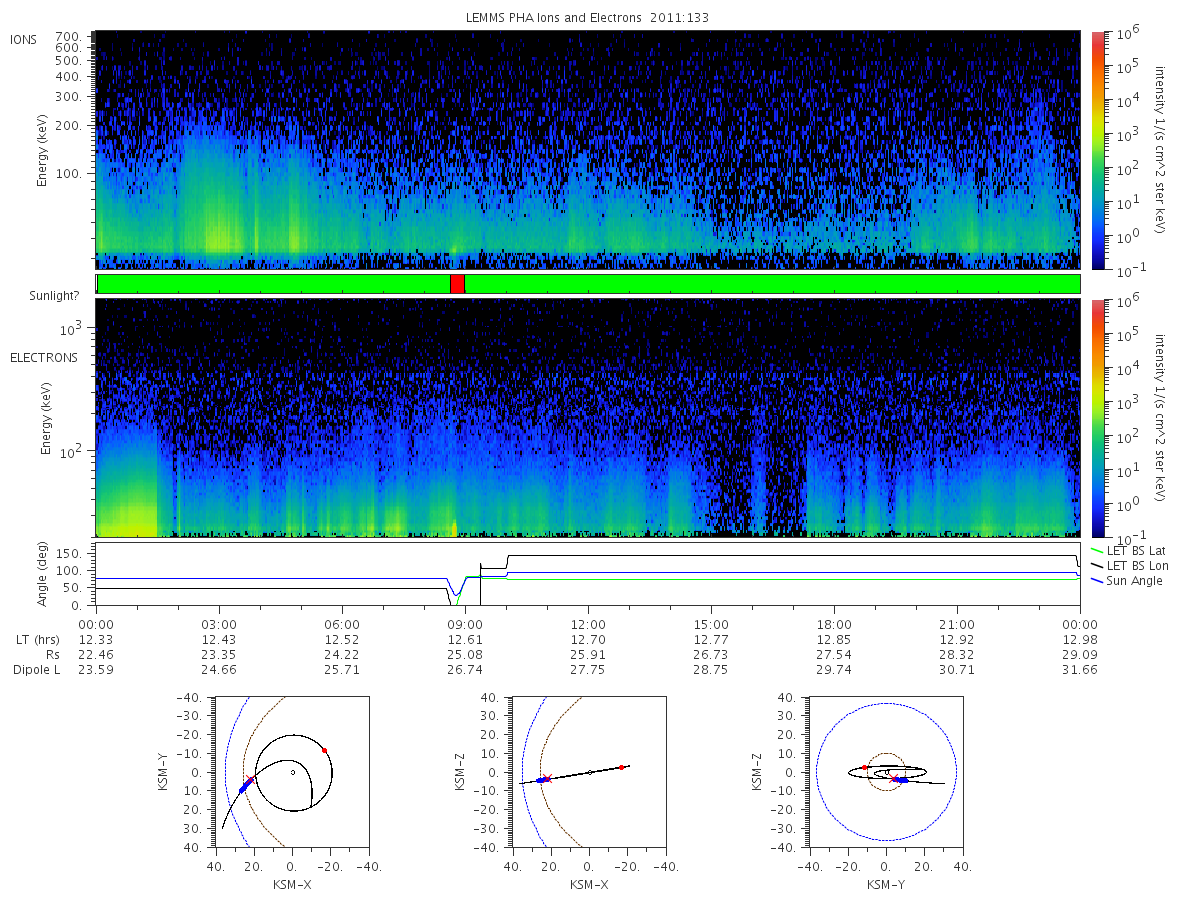The width and height of the screenshot is (1200, 900).
Task: Click the red dot in KSM-X/KSM-Y orbit plot
Action: (x=324, y=750)
